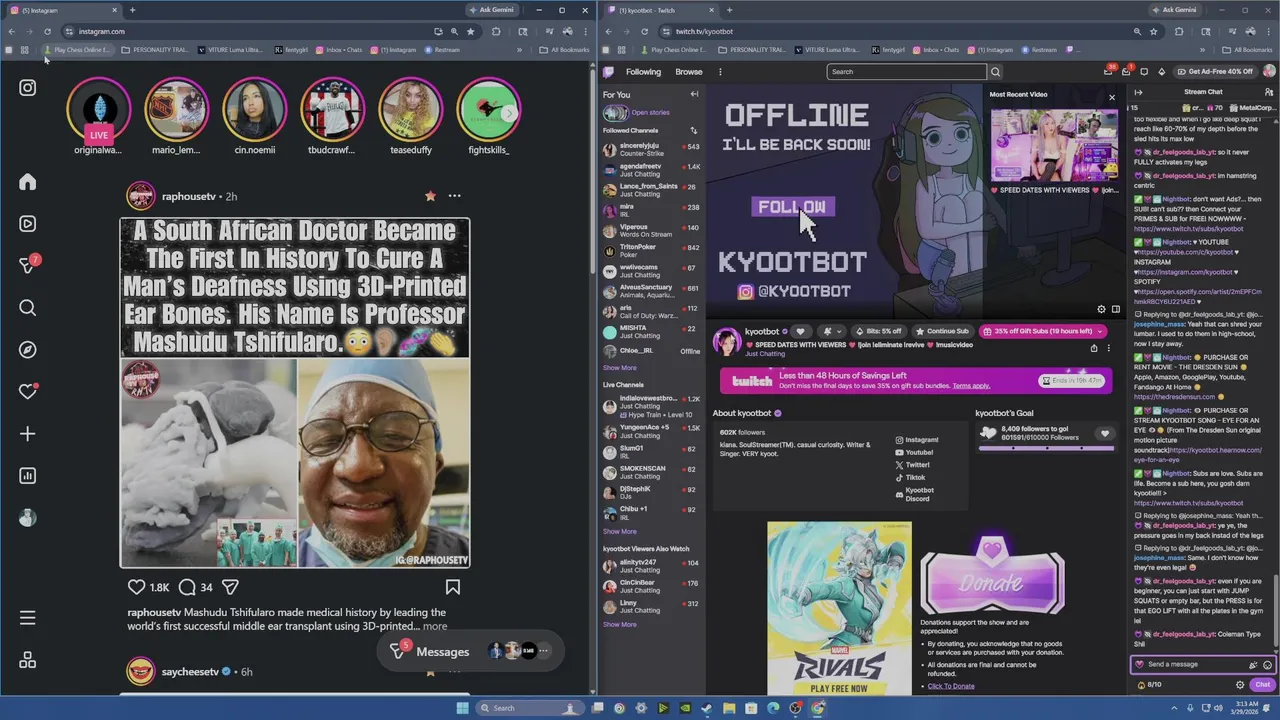
Task: Like the raphousetv post
Action: (x=137, y=587)
